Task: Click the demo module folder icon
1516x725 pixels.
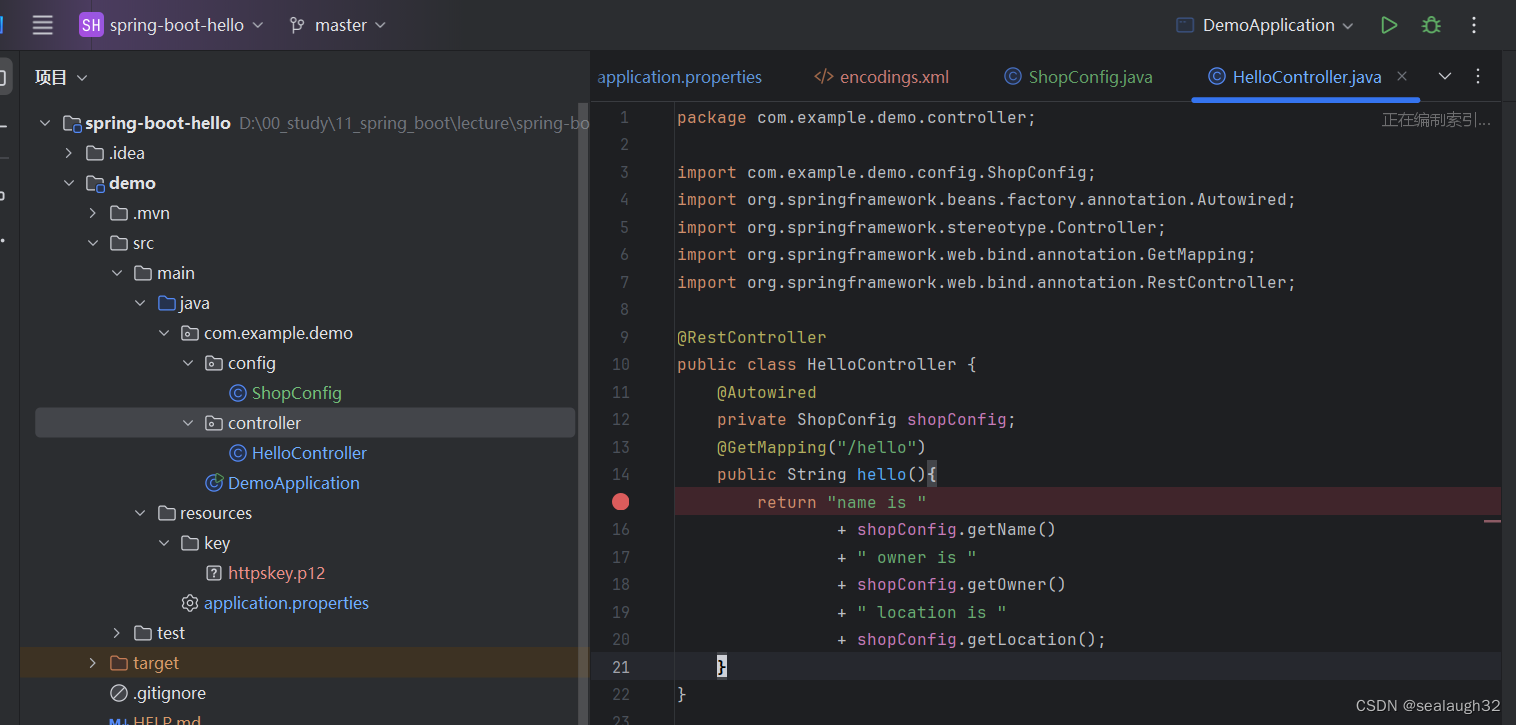Action: click(95, 183)
